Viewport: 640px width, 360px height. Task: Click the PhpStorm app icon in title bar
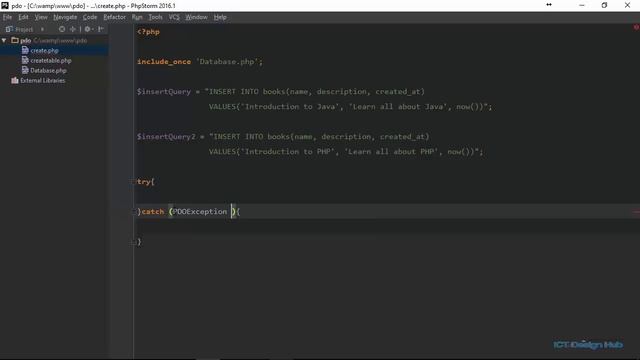pyautogui.click(x=5, y=5)
